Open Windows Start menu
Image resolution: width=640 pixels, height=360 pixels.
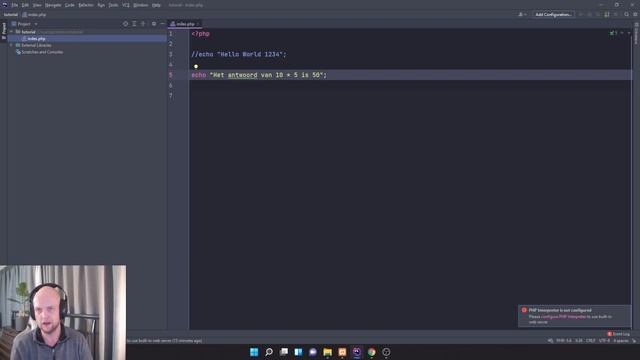point(254,352)
